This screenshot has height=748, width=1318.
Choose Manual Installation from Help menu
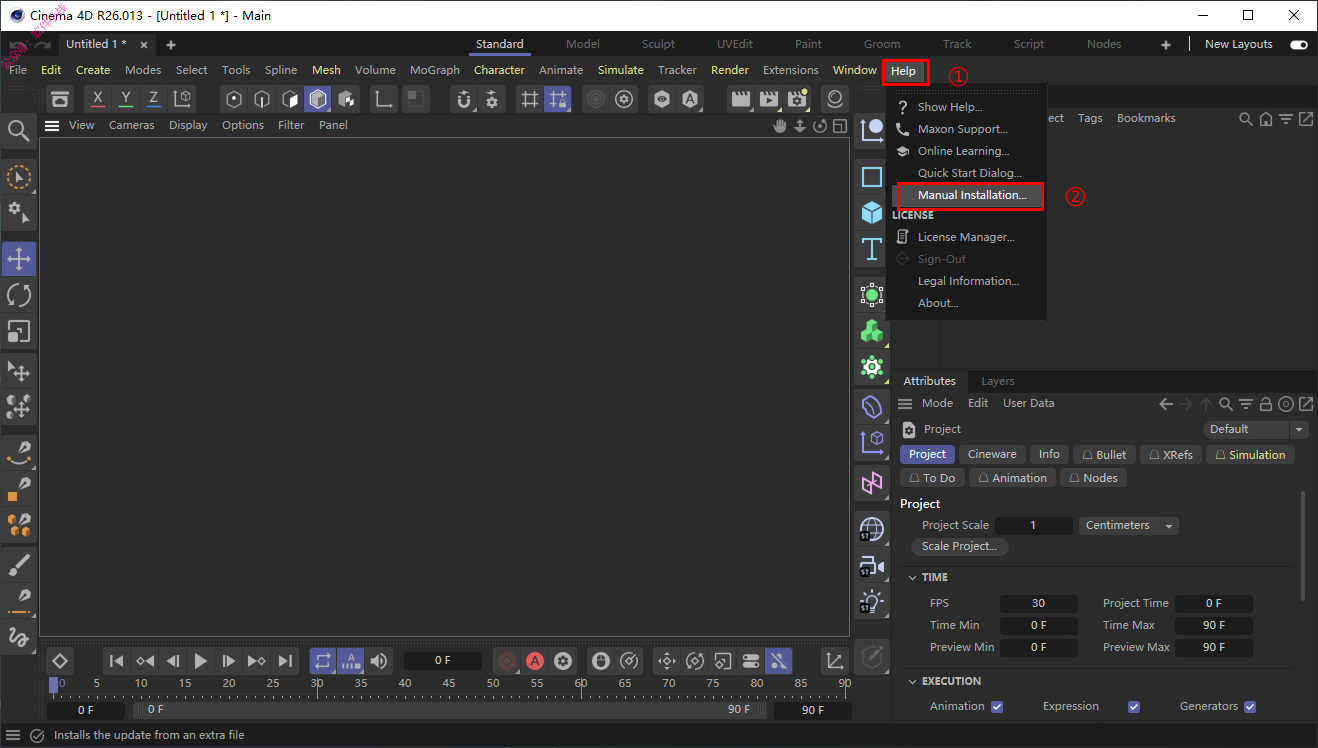pyautogui.click(x=969, y=195)
